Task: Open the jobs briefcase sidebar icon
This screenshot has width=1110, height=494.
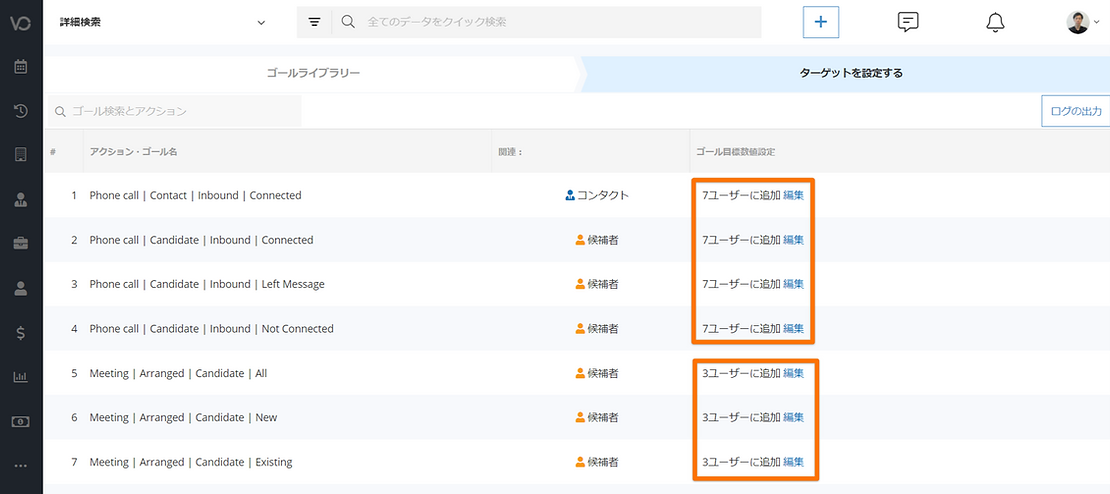Action: click(x=20, y=243)
